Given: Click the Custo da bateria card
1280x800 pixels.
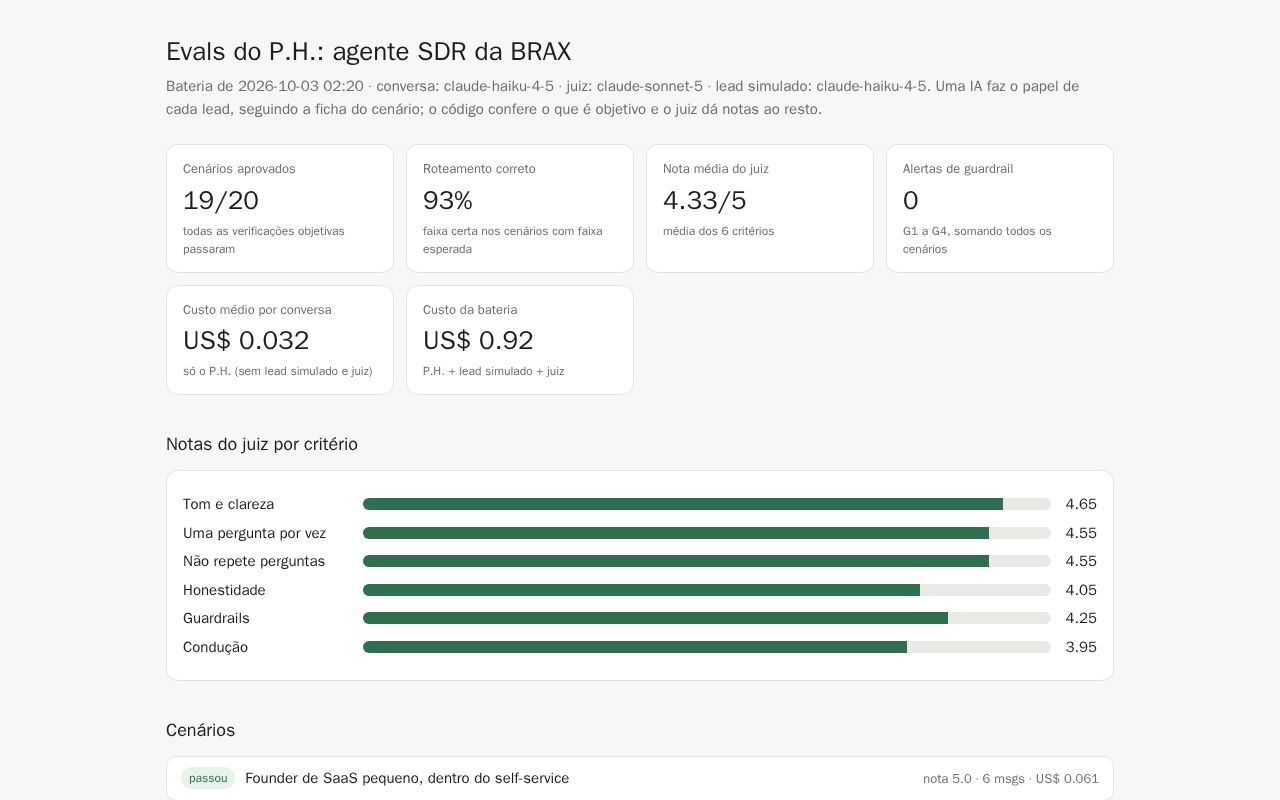Looking at the screenshot, I should (x=520, y=340).
